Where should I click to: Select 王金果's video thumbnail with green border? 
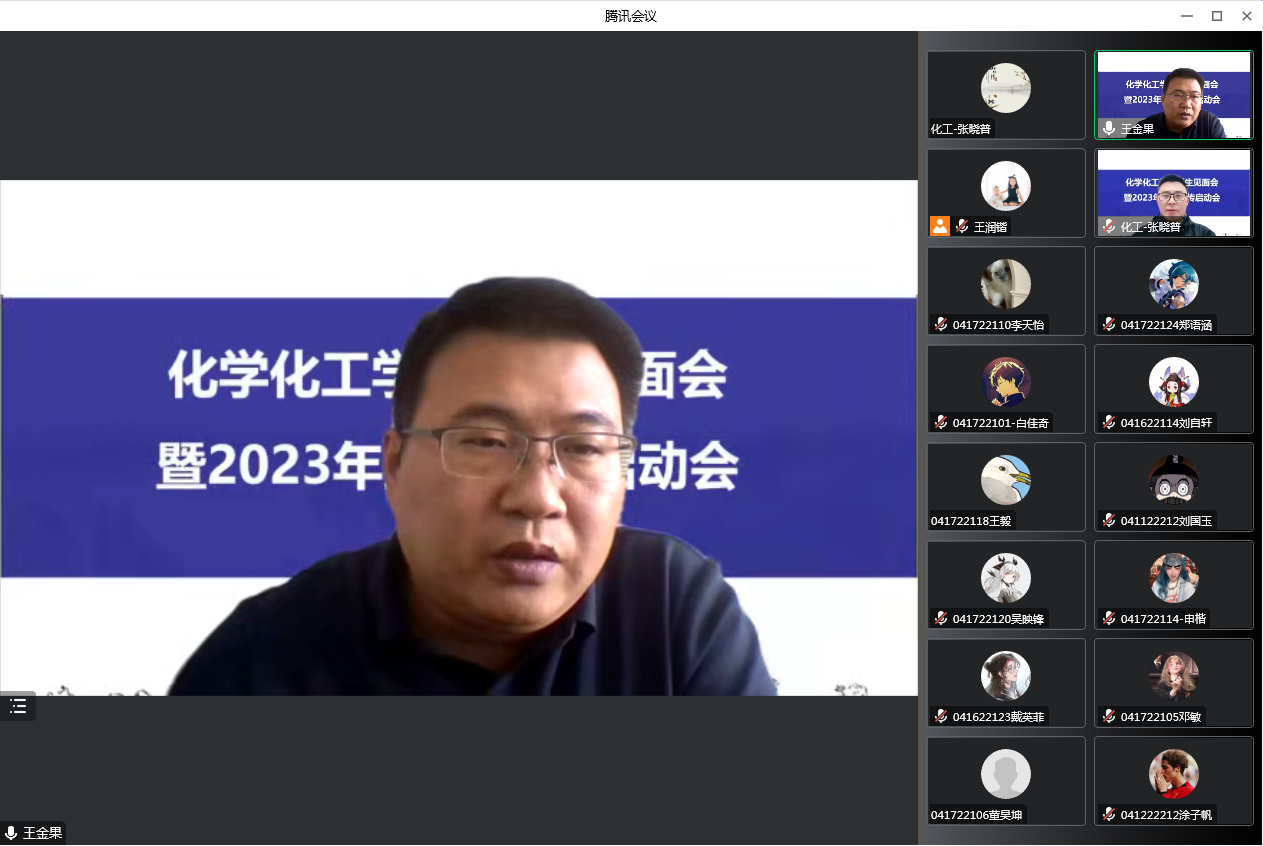1173,94
